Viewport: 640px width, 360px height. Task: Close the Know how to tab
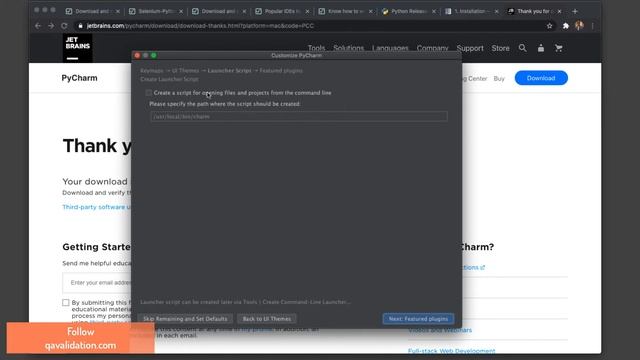click(x=371, y=11)
